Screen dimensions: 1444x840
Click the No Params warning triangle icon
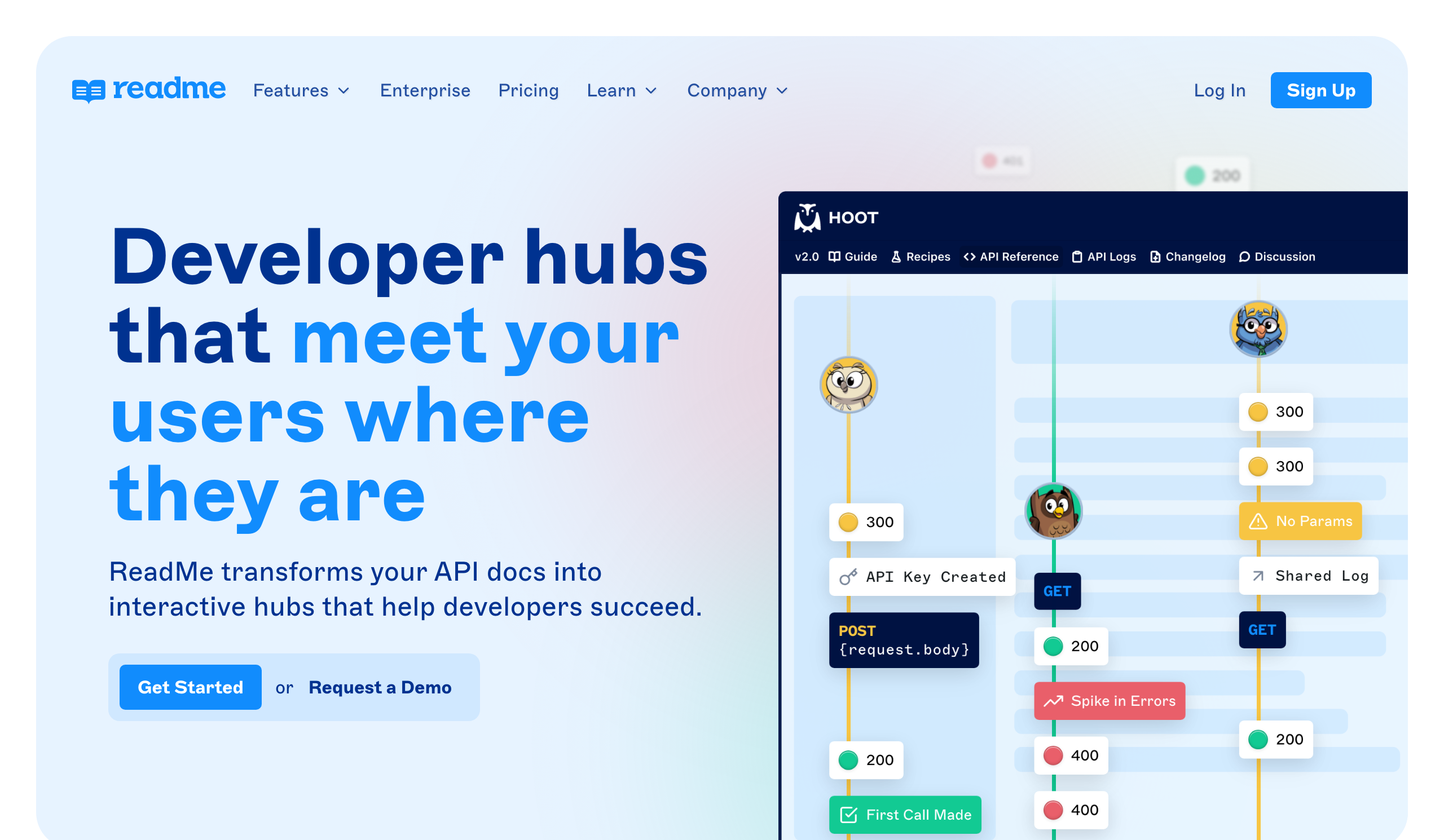pyautogui.click(x=1258, y=521)
